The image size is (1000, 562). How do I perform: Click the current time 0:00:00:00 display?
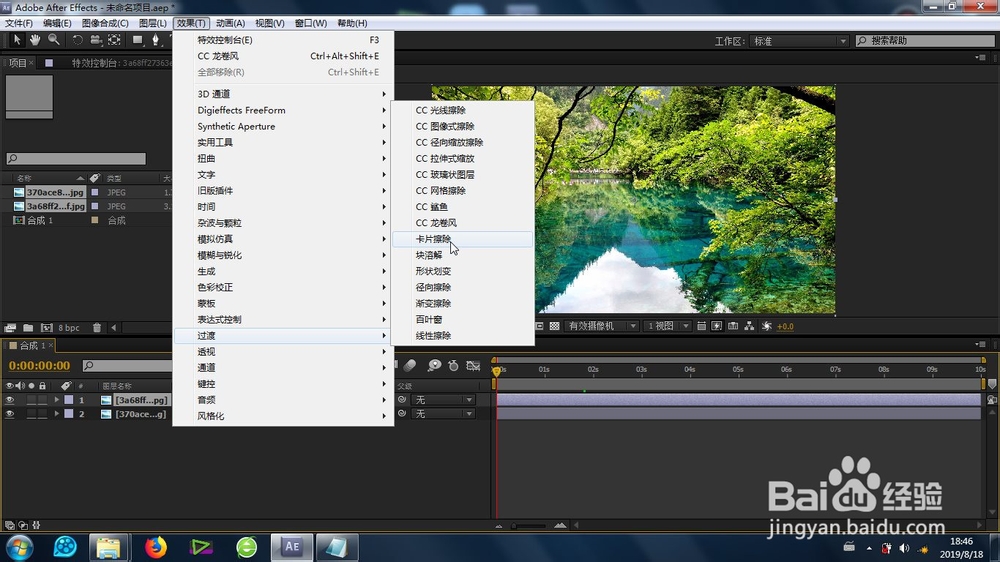click(x=40, y=366)
